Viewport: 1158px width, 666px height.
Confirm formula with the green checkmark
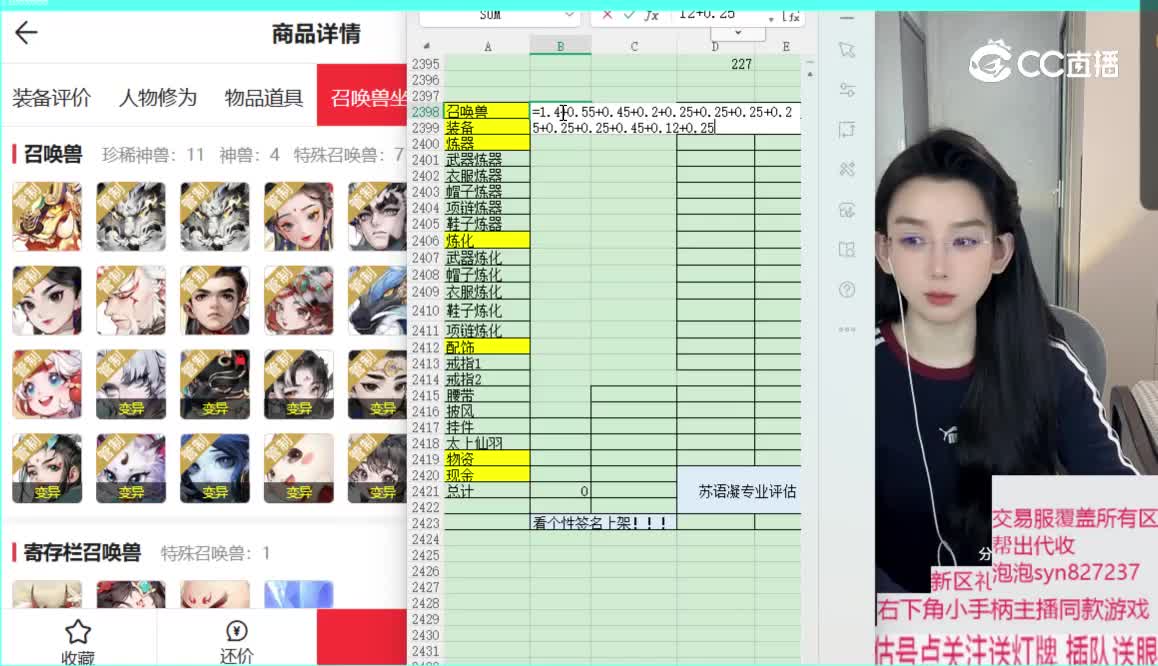tap(628, 15)
